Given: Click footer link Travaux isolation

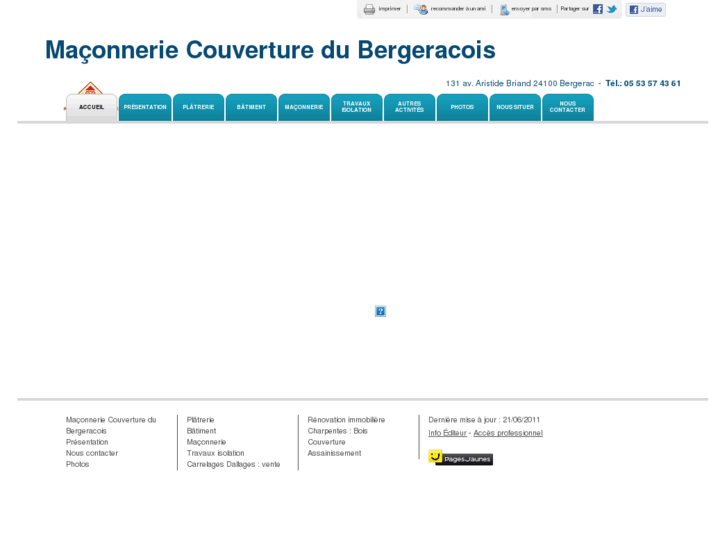Looking at the screenshot, I should pyautogui.click(x=216, y=453).
